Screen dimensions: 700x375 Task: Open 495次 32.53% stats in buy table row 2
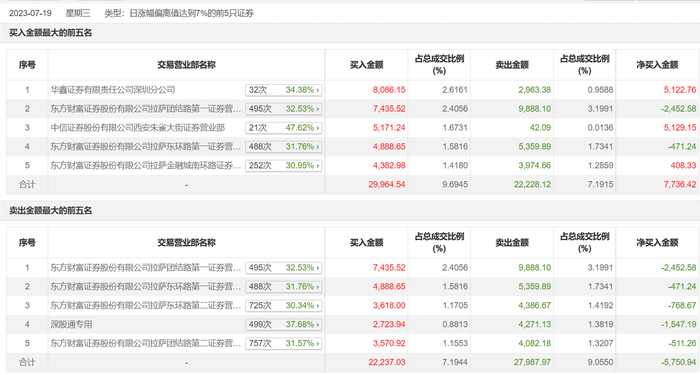pyautogui.click(x=283, y=109)
